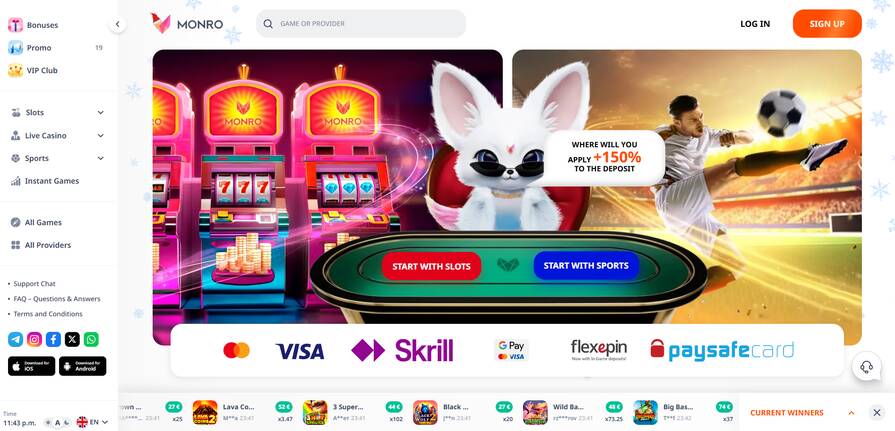Switch to dark theme moon toggle
Screen dimensions: 895x431
click(x=66, y=422)
